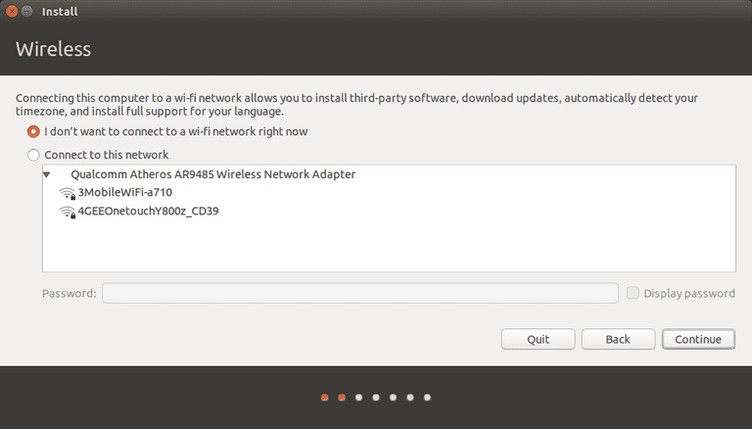Image resolution: width=752 pixels, height=429 pixels.
Task: Click the grey minimize button in title bar
Action: [x=27, y=11]
